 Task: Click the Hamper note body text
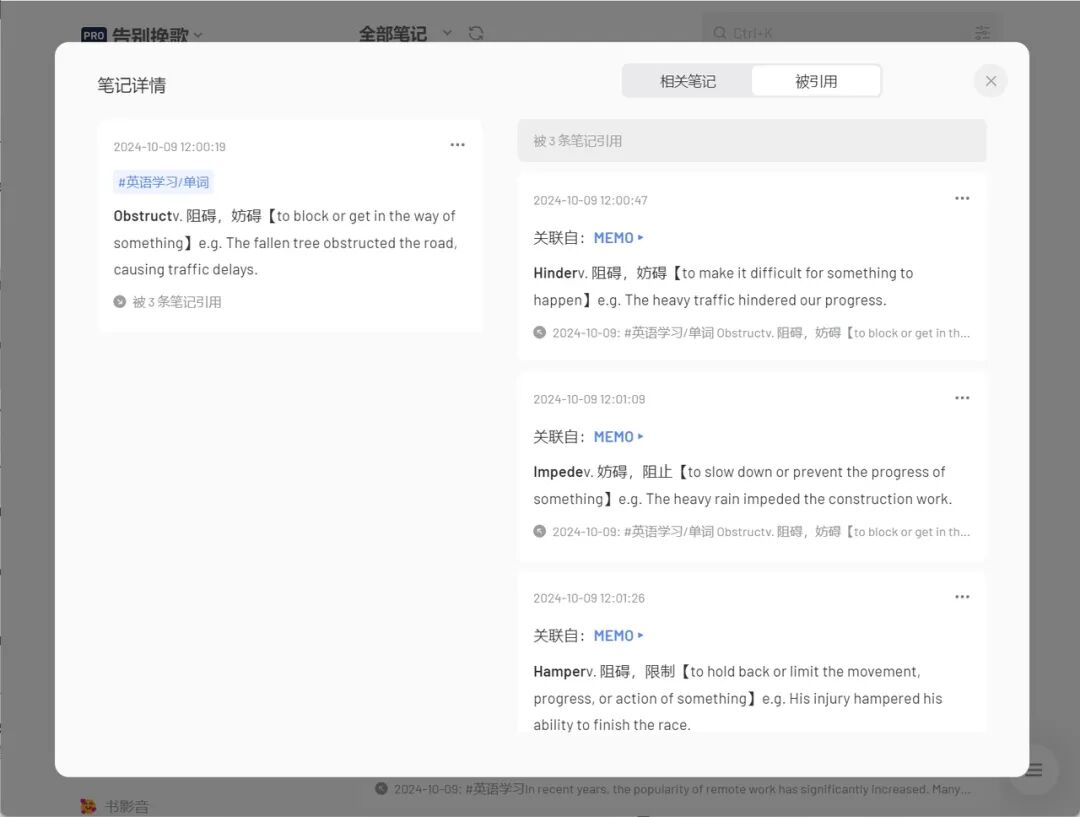click(x=738, y=698)
